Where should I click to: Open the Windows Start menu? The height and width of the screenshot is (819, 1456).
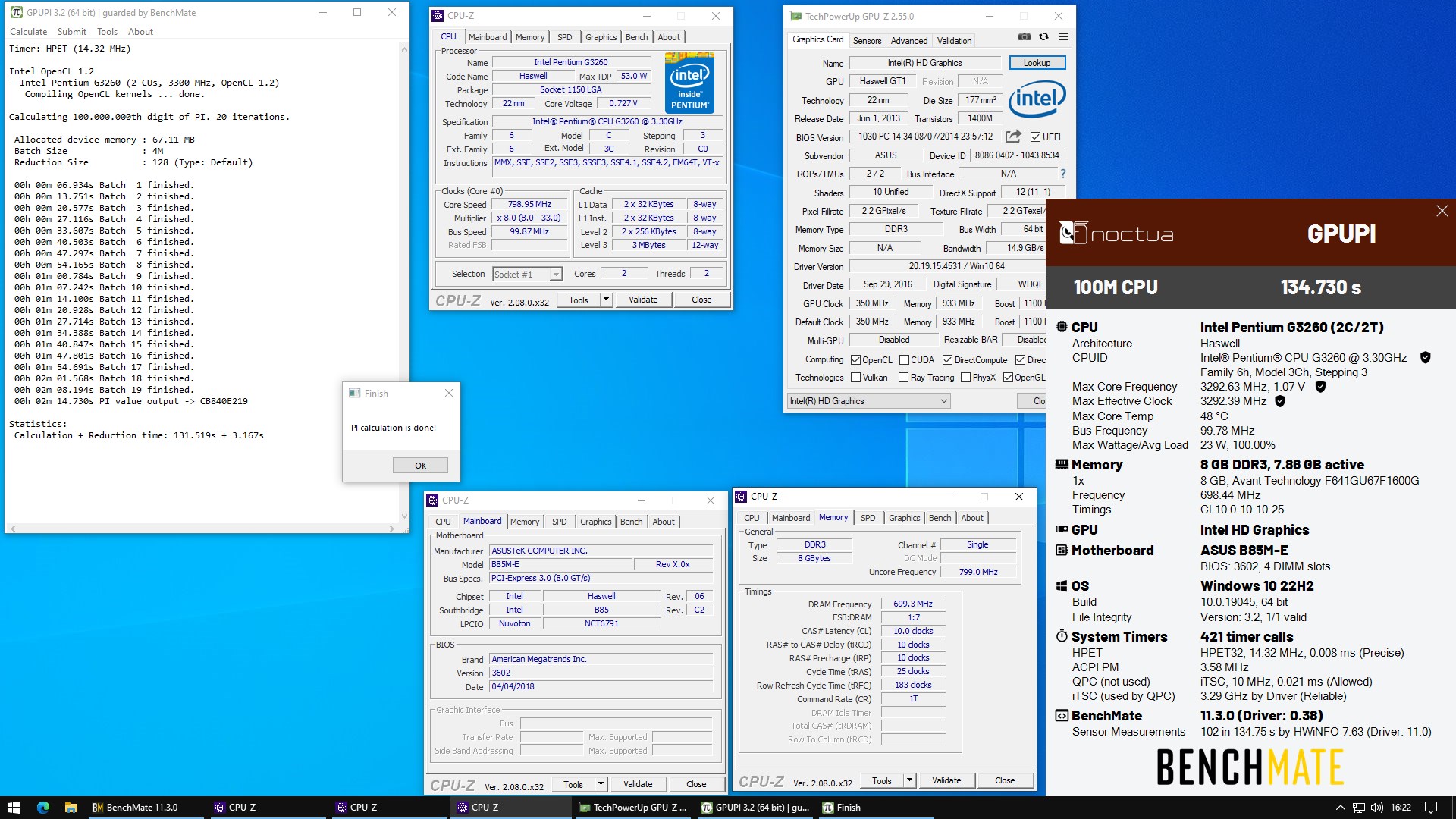click(14, 808)
